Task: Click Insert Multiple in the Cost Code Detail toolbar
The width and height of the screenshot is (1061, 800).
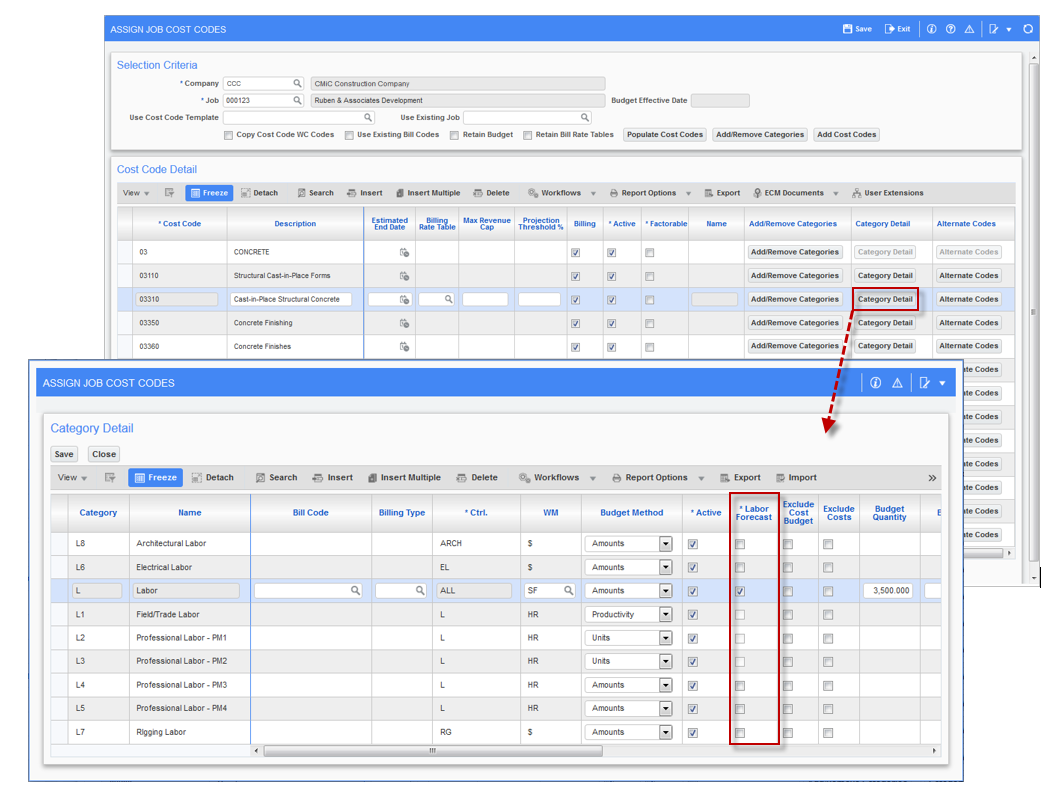Action: pyautogui.click(x=428, y=193)
